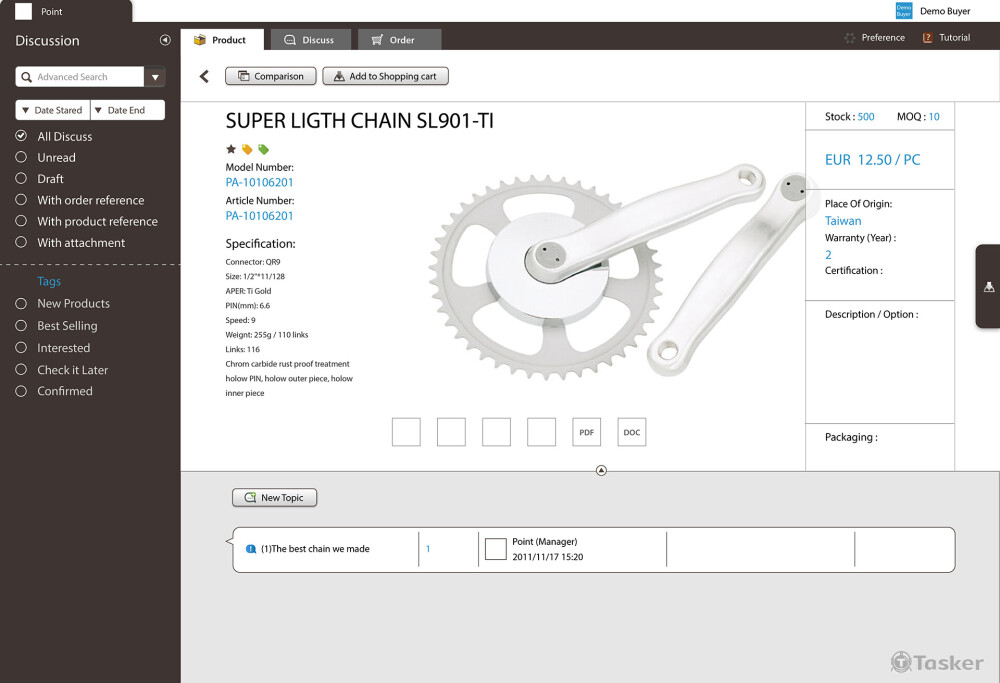The image size is (1000, 683).
Task: Open the Date Started dropdown
Action: 53,110
